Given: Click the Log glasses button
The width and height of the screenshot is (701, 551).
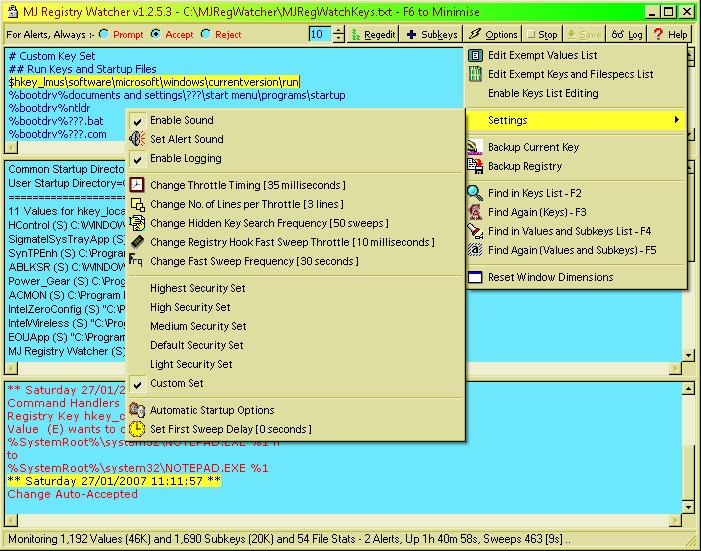Looking at the screenshot, I should tap(627, 34).
